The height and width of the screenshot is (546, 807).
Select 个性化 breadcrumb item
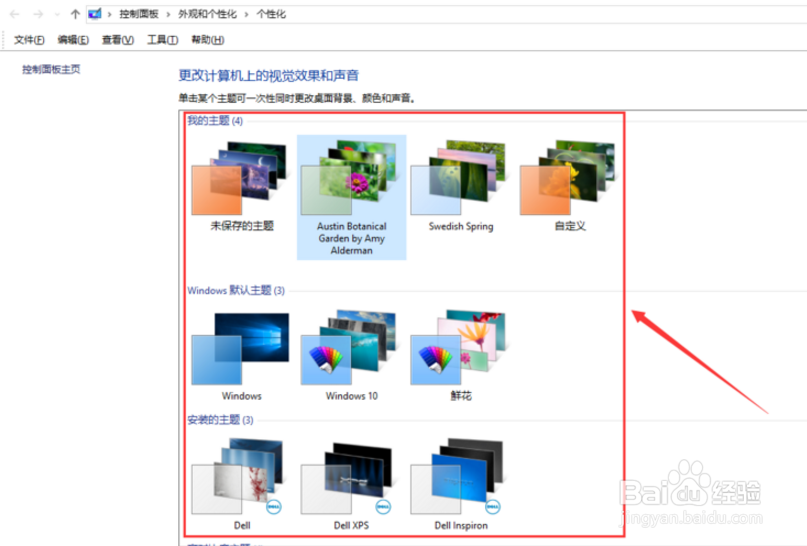(271, 14)
